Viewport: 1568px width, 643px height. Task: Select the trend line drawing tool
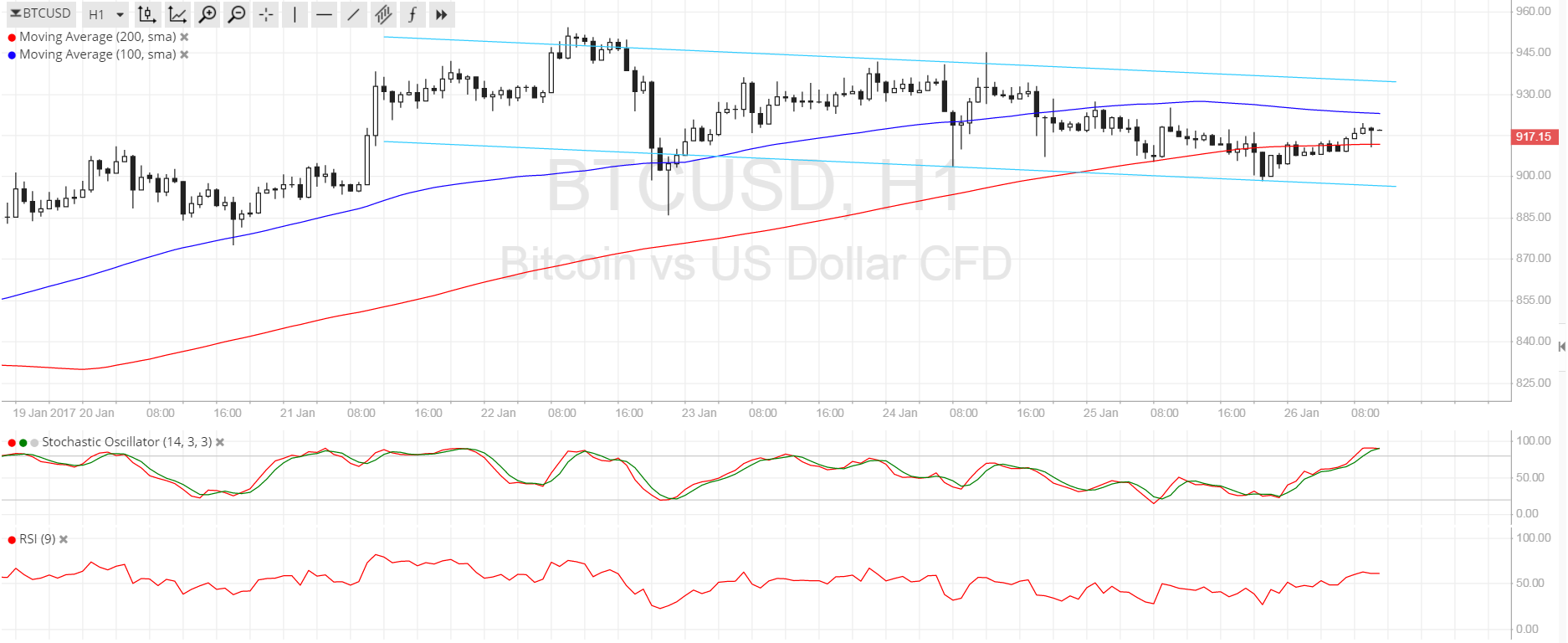[354, 14]
